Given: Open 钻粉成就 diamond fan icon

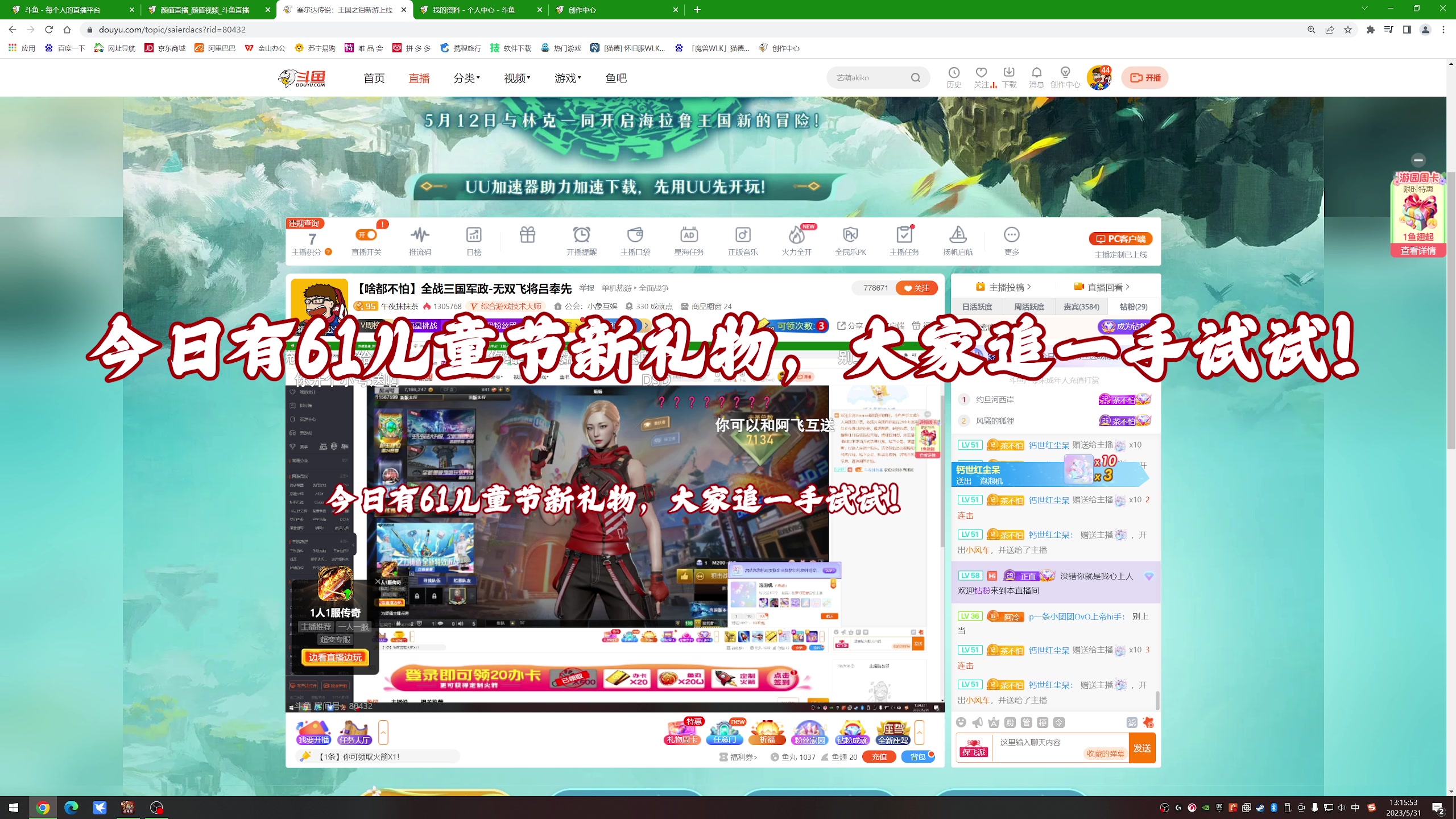Looking at the screenshot, I should 852,733.
